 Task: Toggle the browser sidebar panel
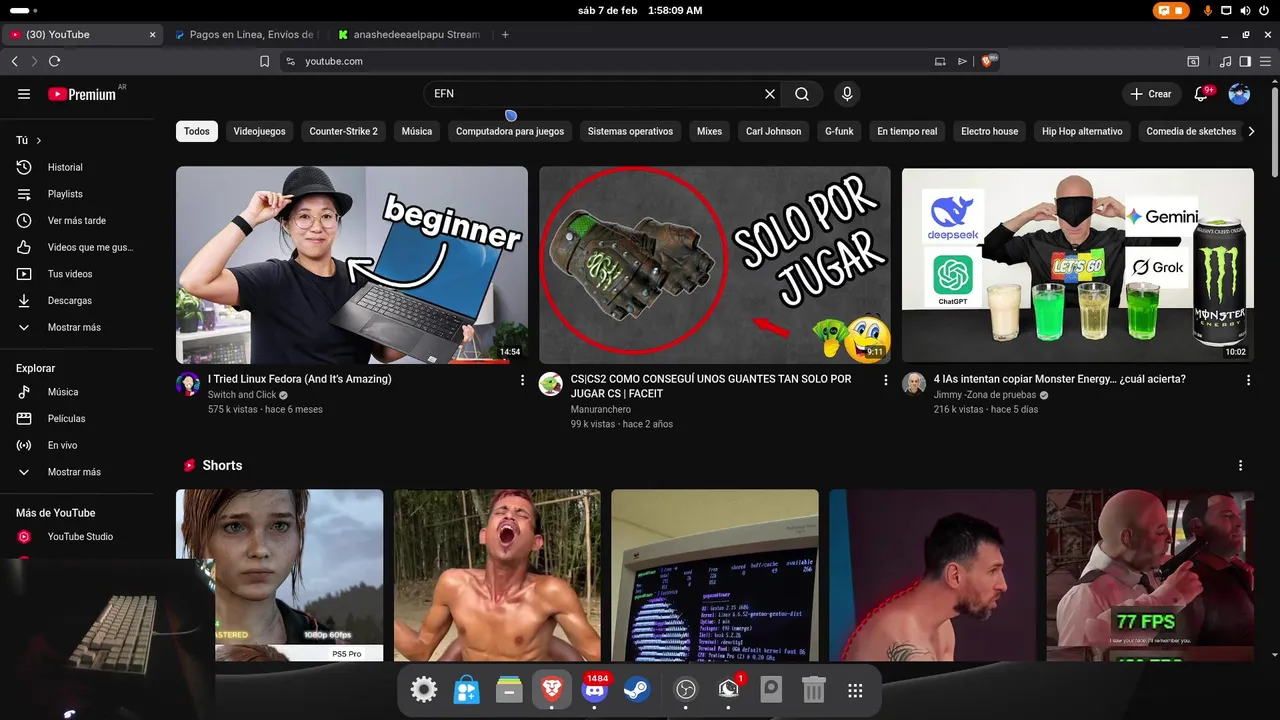pos(1245,61)
